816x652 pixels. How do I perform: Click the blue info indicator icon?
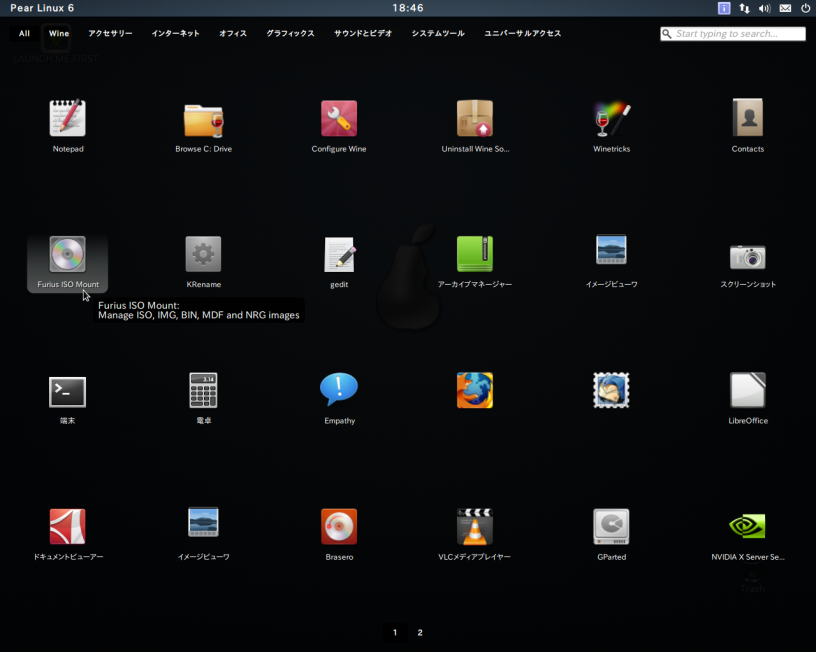click(724, 8)
